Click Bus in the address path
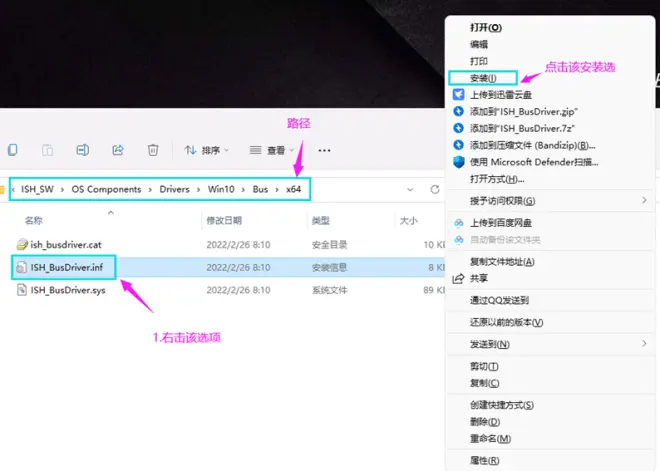The image size is (660, 471). click(x=260, y=189)
